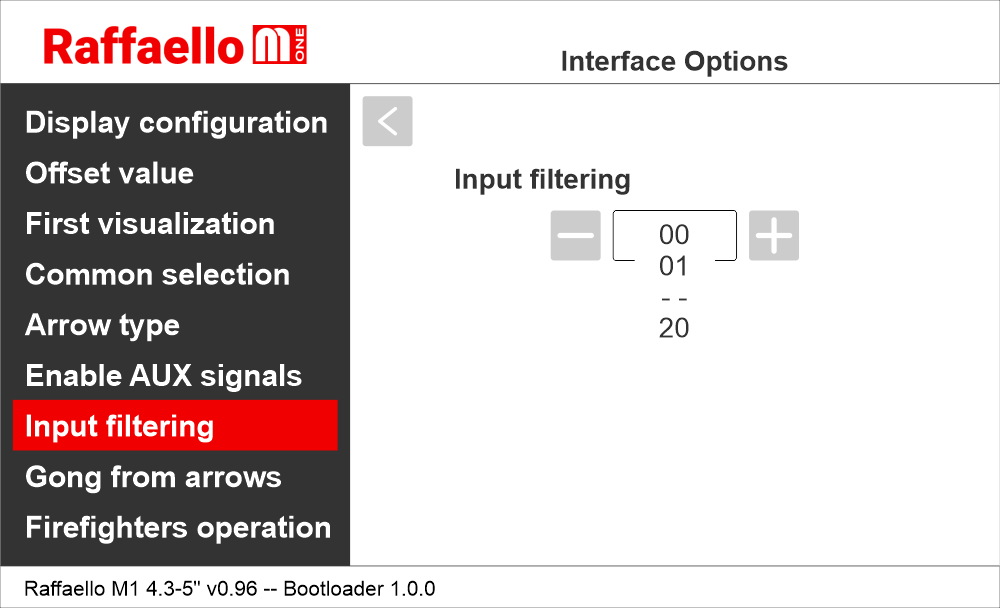Increase input filtering with plus button
1000x608 pixels.
point(774,236)
